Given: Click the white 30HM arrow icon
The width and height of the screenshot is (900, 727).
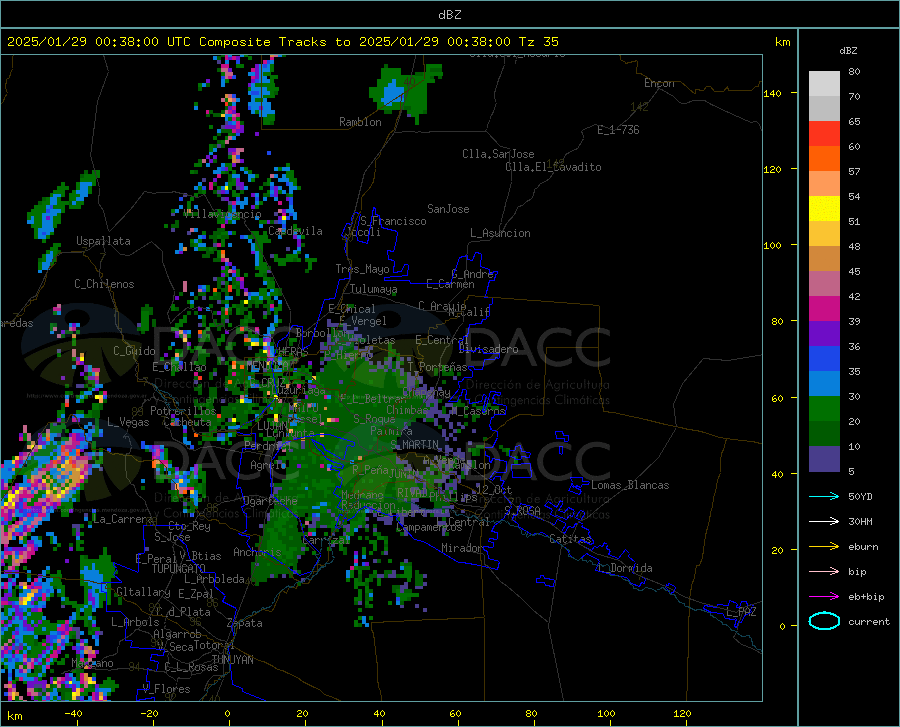Looking at the screenshot, I should pyautogui.click(x=824, y=522).
